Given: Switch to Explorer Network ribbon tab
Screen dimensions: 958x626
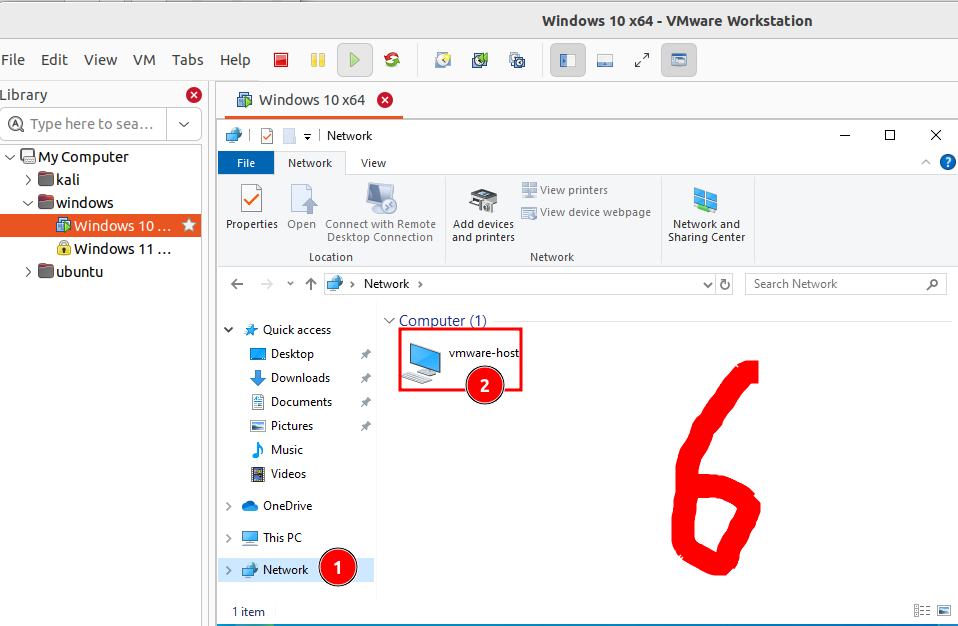Looking at the screenshot, I should (x=310, y=163).
